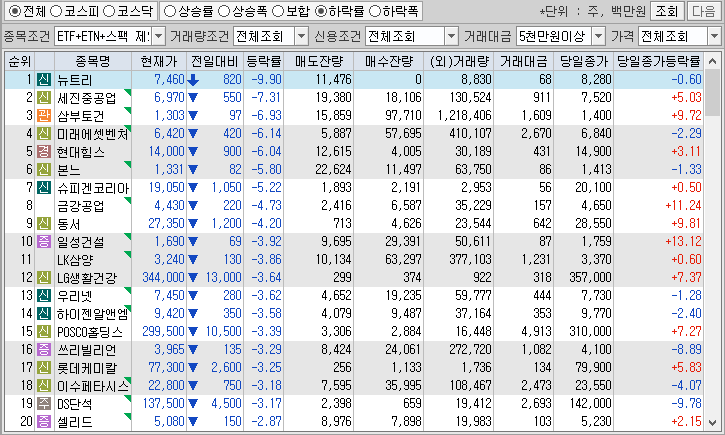Click the 당일종가등락률 column header
This screenshot has height=435, width=725.
click(658, 61)
